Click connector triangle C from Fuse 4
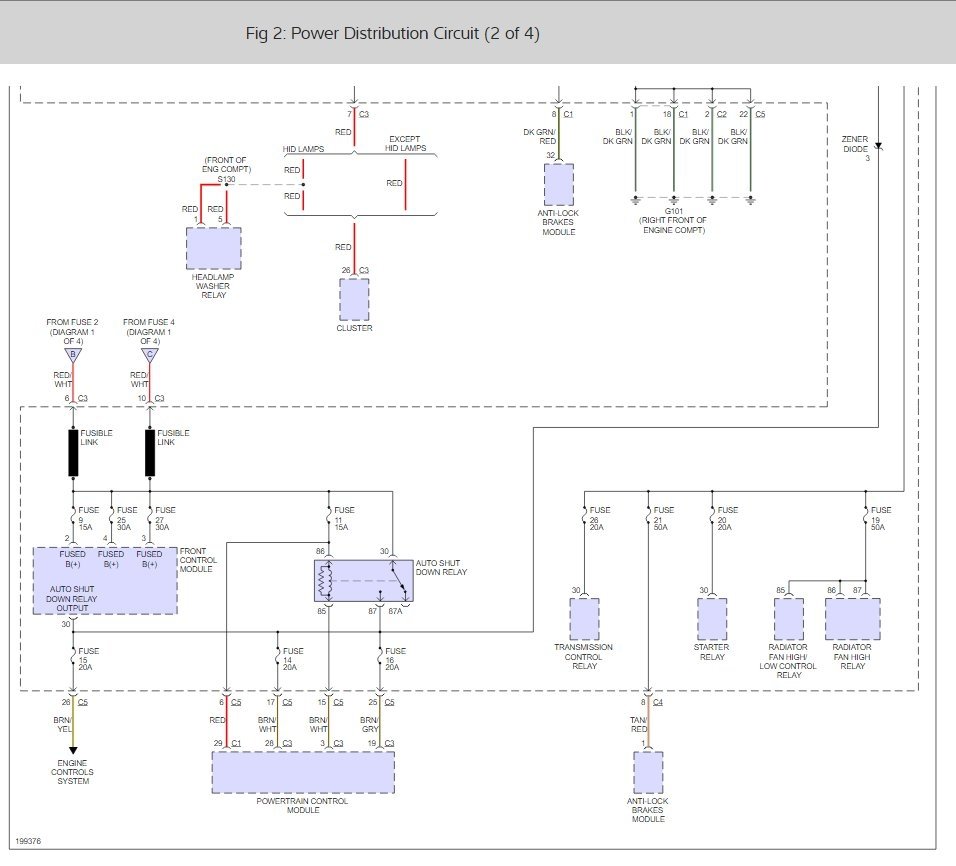Screen dimensions: 956x866 click(x=150, y=355)
